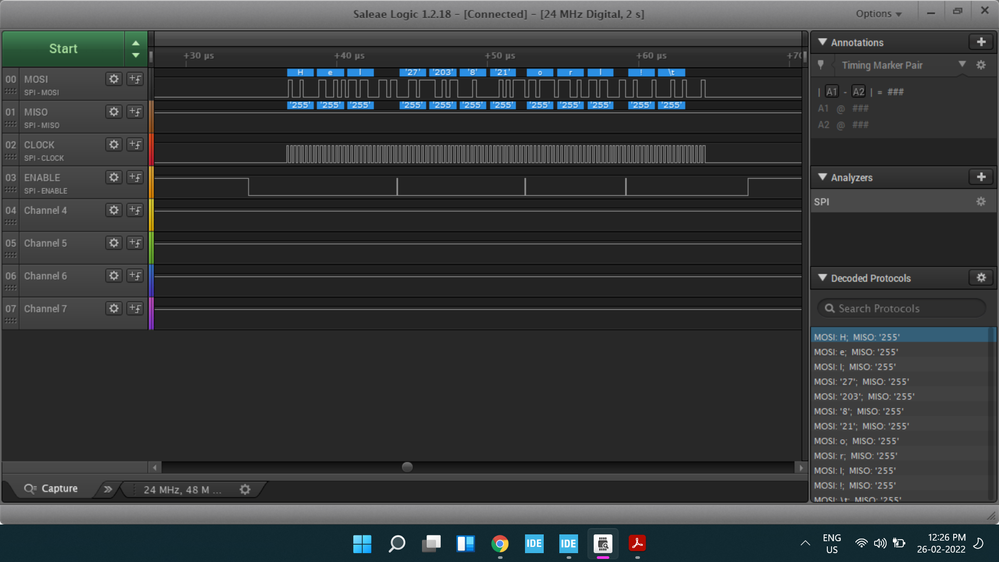Set trigger edge for MOSI channel
999x562 pixels.
135,79
